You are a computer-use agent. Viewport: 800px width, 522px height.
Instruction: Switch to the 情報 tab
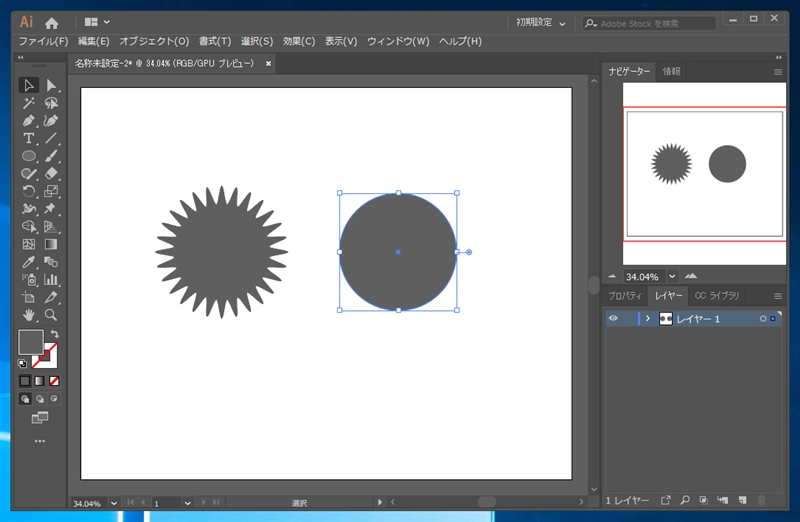(x=671, y=71)
